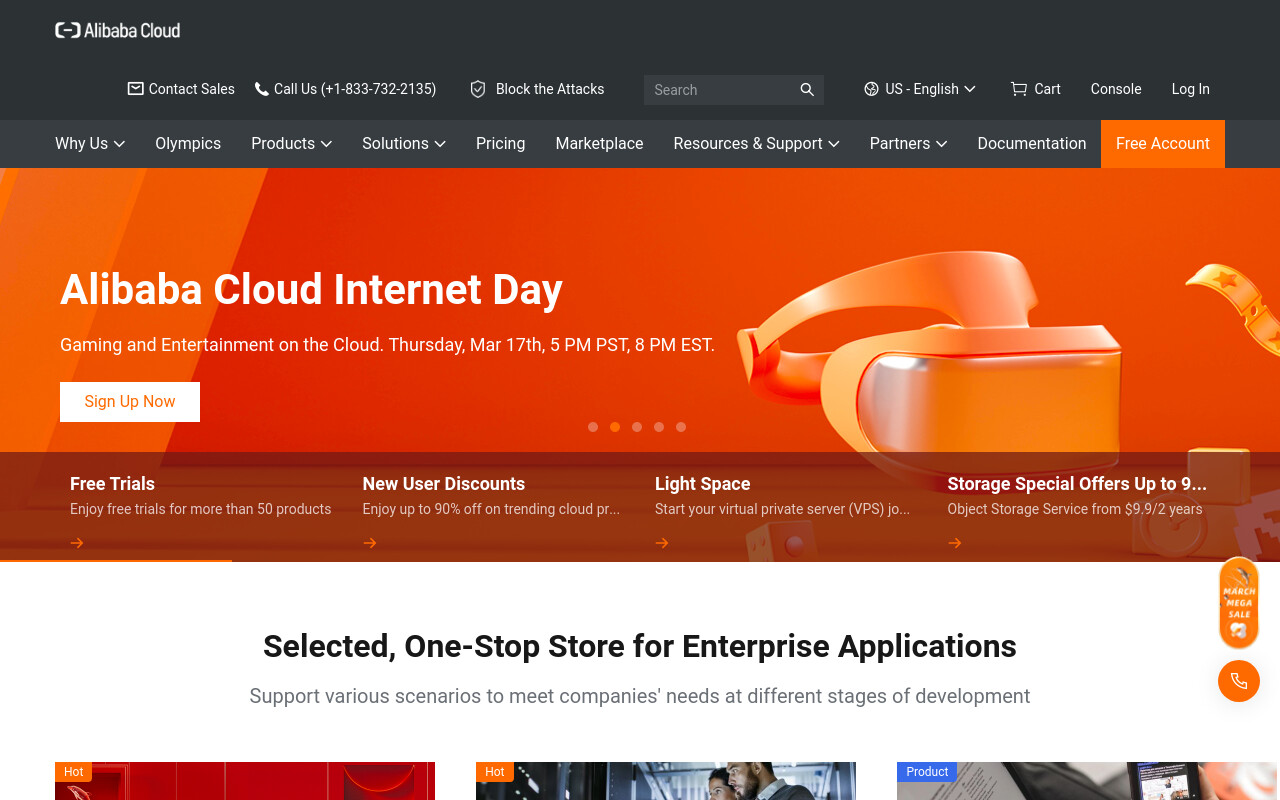1280x800 pixels.
Task: Click the shield icon beside Block the Attacks
Action: (478, 89)
